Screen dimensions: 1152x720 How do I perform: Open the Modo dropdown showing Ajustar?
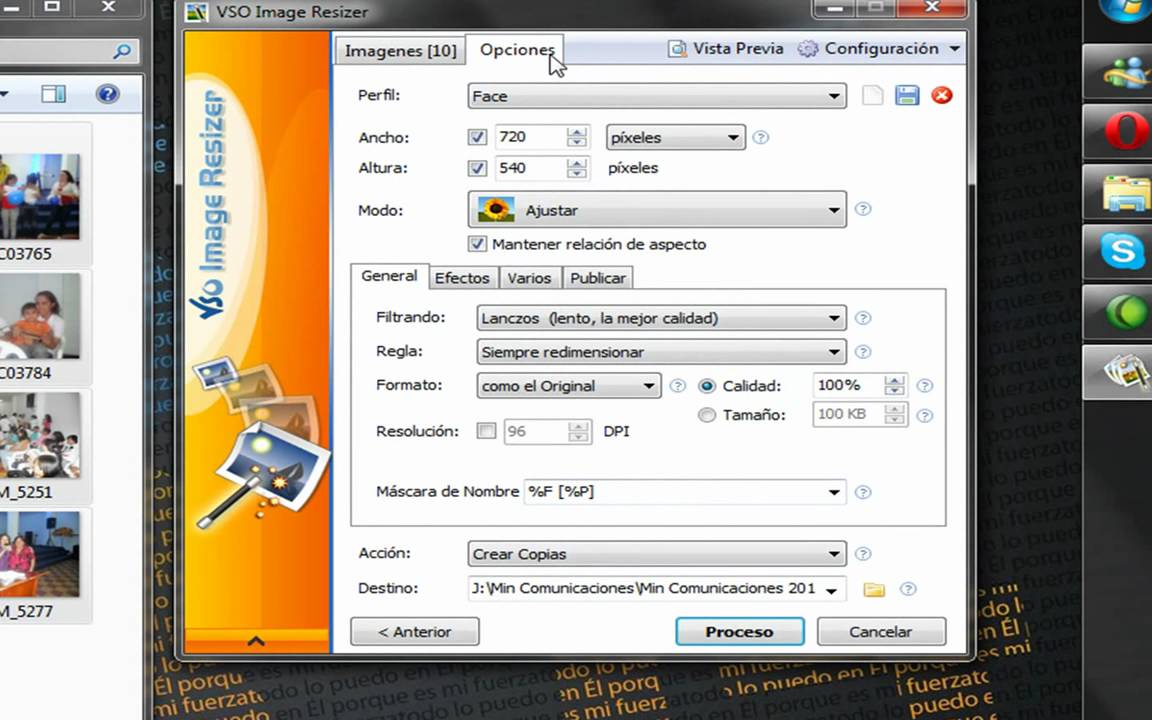(x=657, y=210)
